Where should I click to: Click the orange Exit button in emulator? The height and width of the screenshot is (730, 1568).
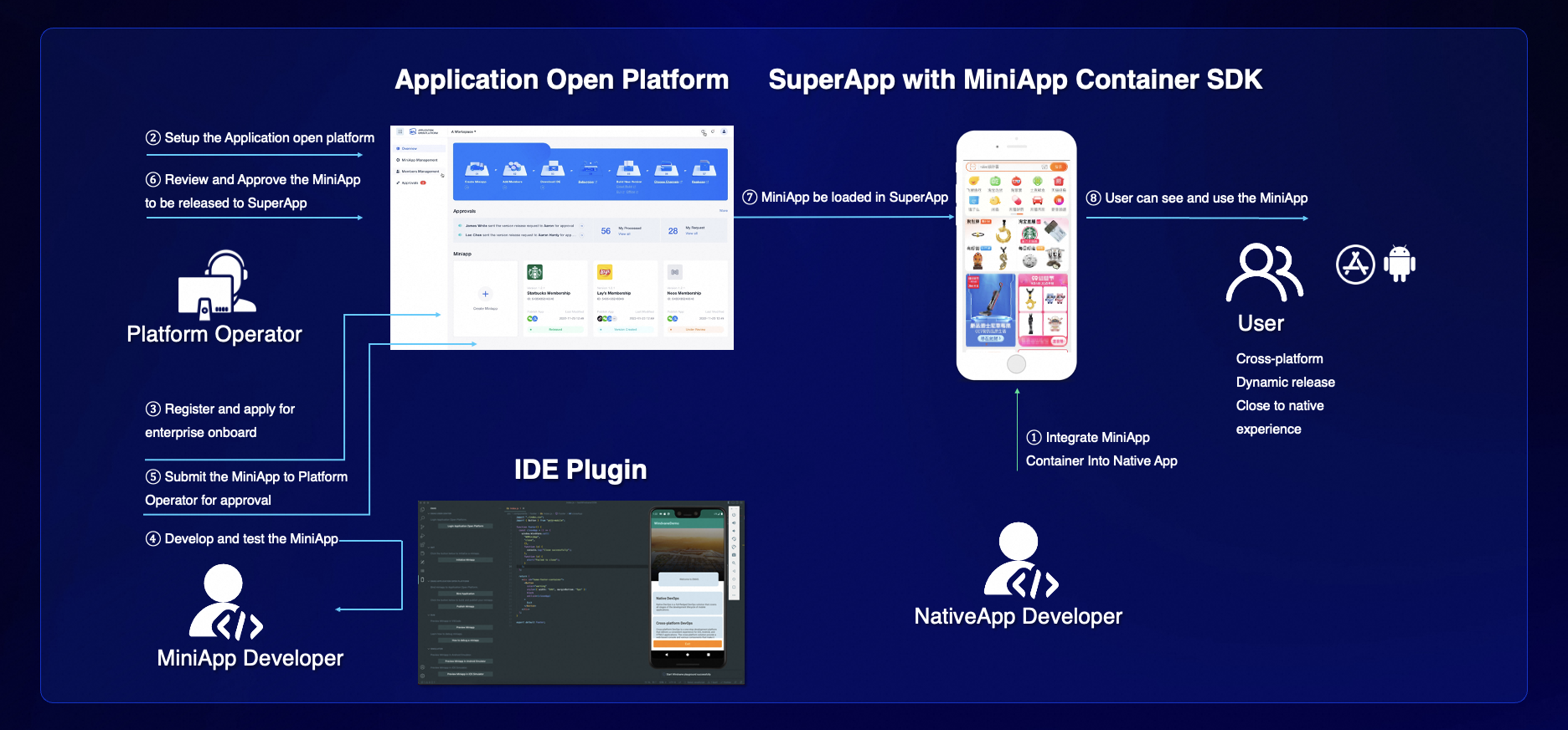[688, 644]
